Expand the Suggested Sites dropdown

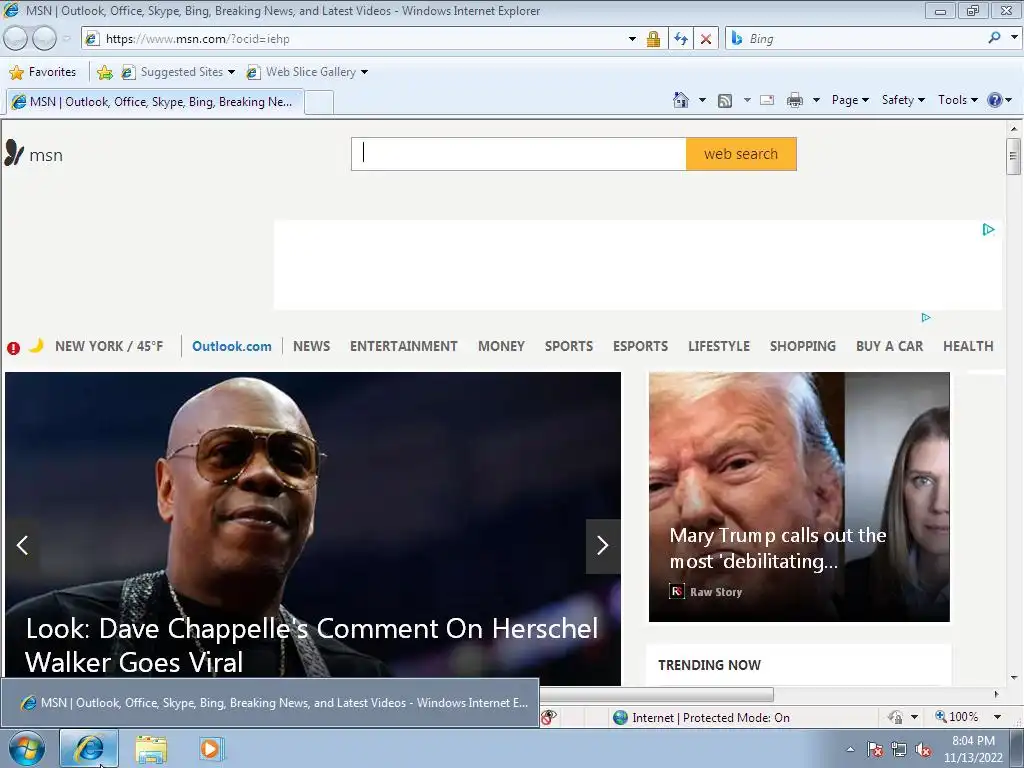(x=231, y=72)
